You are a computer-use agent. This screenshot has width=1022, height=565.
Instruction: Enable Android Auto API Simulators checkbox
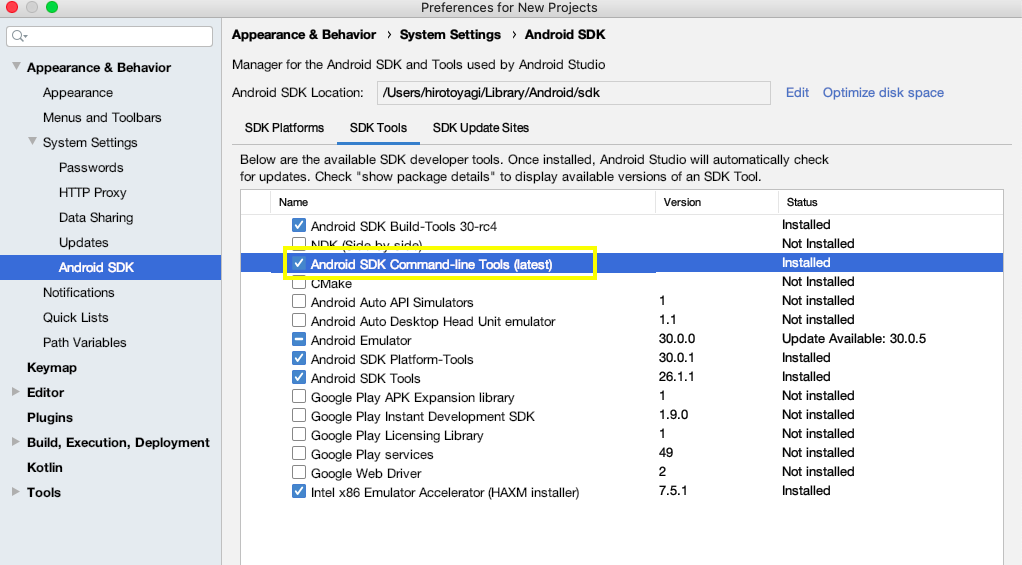[x=299, y=302]
